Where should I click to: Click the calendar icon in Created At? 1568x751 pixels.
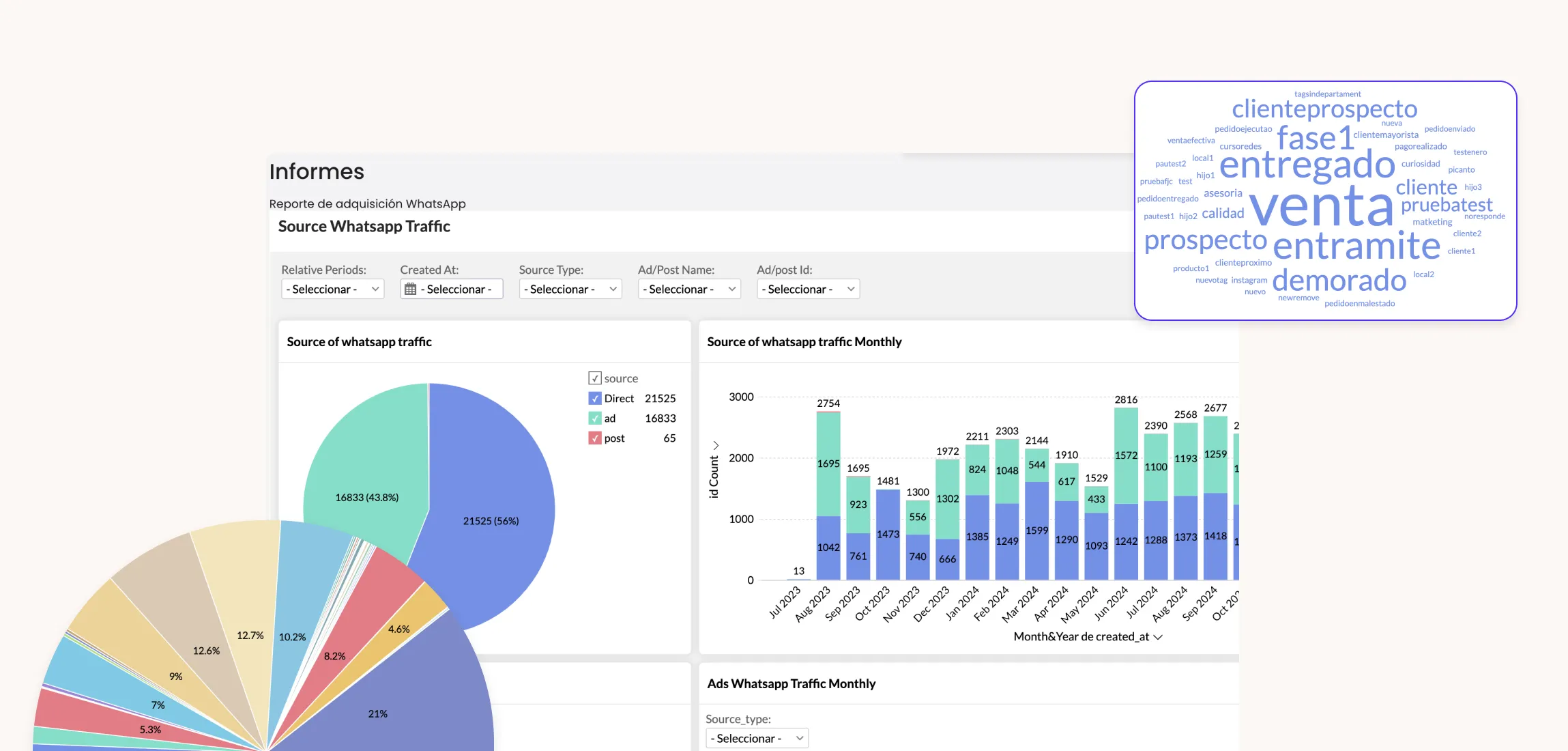coord(410,289)
